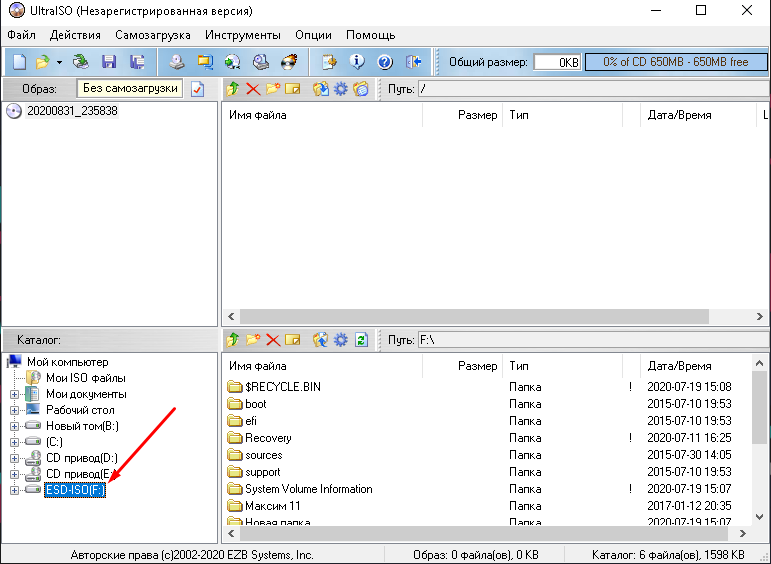This screenshot has height=564, width=771.
Task: Open the Действия menu
Action: [x=75, y=35]
